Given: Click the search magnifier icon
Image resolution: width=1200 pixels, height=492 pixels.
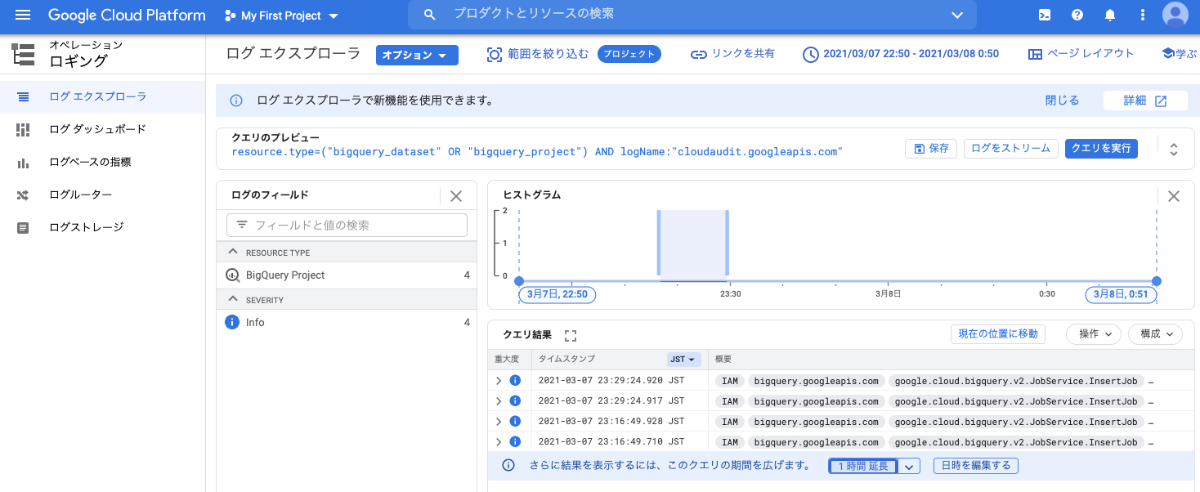Looking at the screenshot, I should click(x=430, y=15).
